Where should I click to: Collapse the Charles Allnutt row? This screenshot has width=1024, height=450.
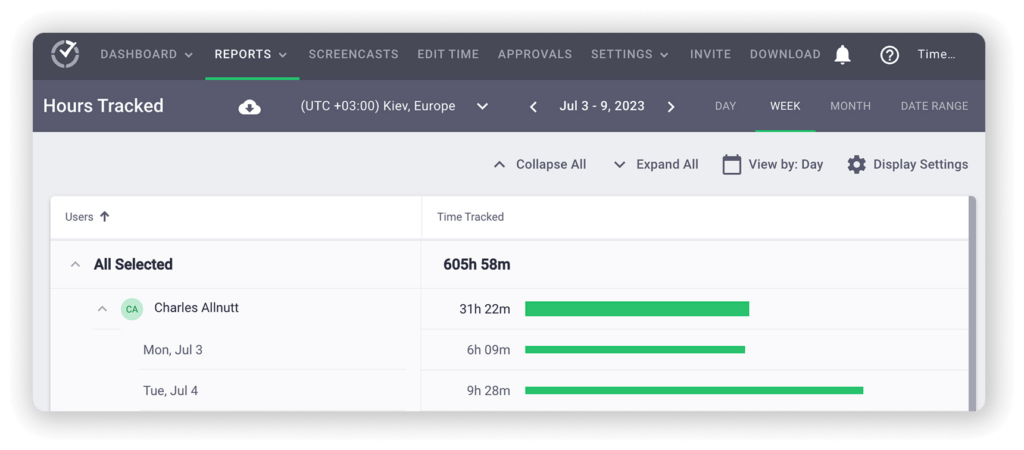102,309
